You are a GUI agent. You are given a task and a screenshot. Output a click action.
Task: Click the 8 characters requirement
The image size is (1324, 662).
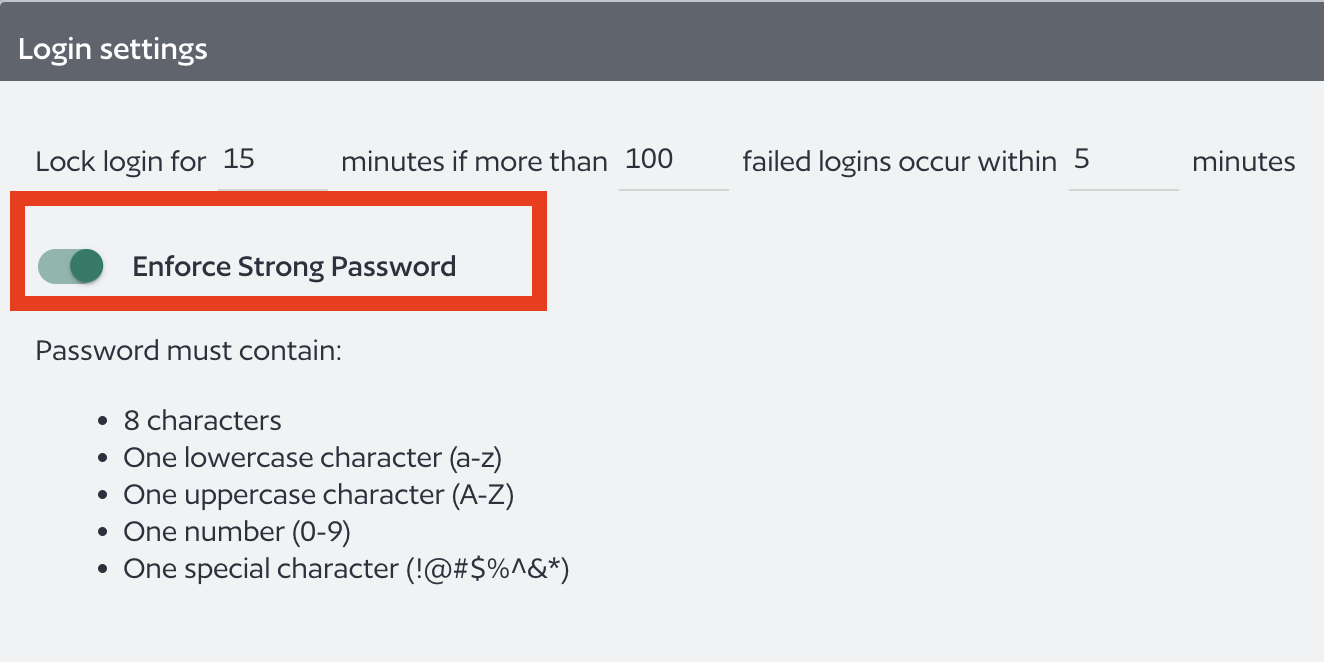[x=202, y=420]
